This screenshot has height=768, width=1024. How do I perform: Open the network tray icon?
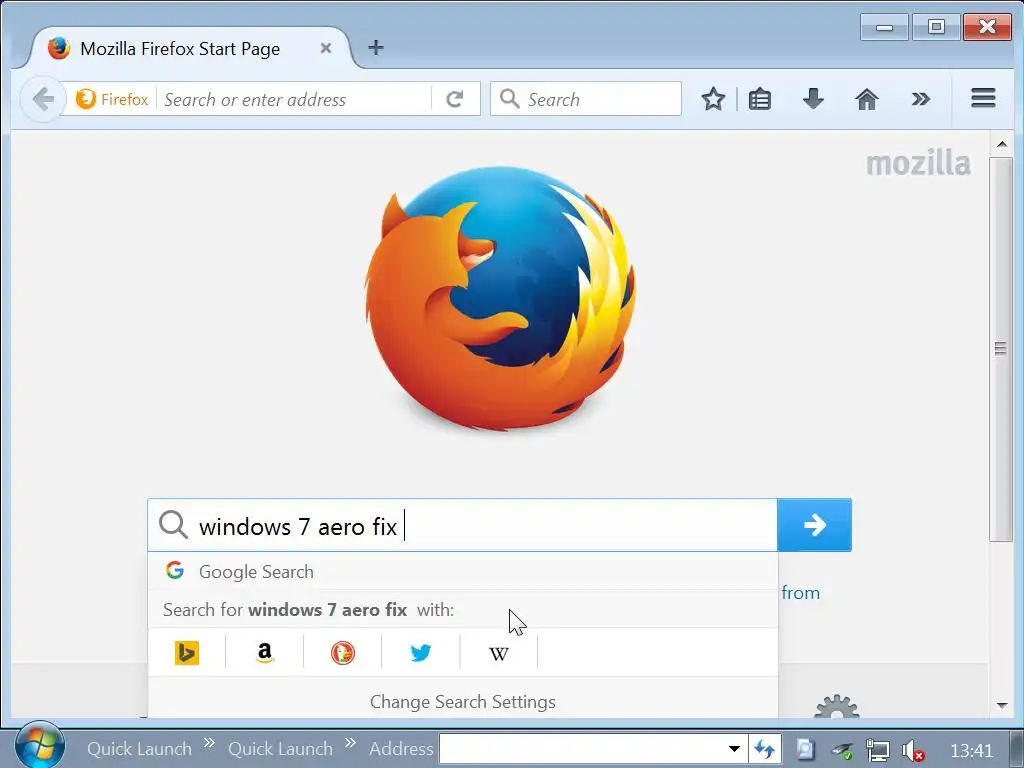(878, 750)
